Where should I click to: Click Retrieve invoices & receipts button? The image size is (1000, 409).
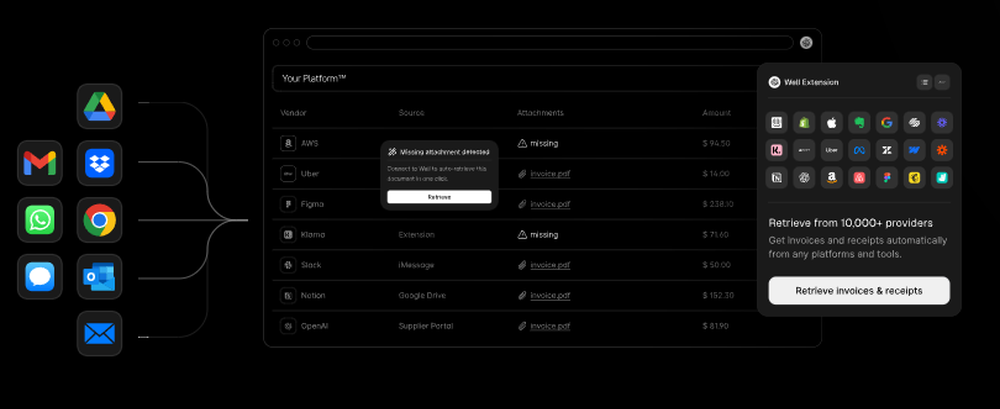pos(859,290)
